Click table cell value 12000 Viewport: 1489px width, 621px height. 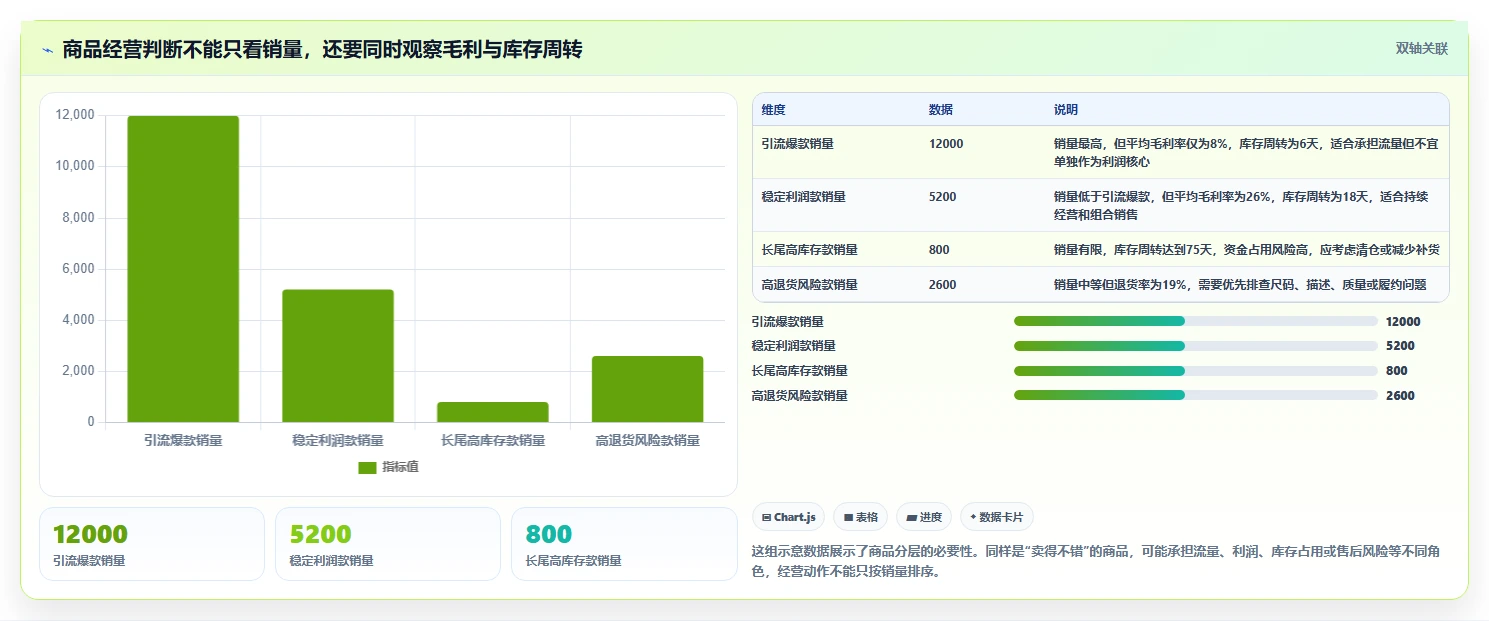[x=946, y=144]
